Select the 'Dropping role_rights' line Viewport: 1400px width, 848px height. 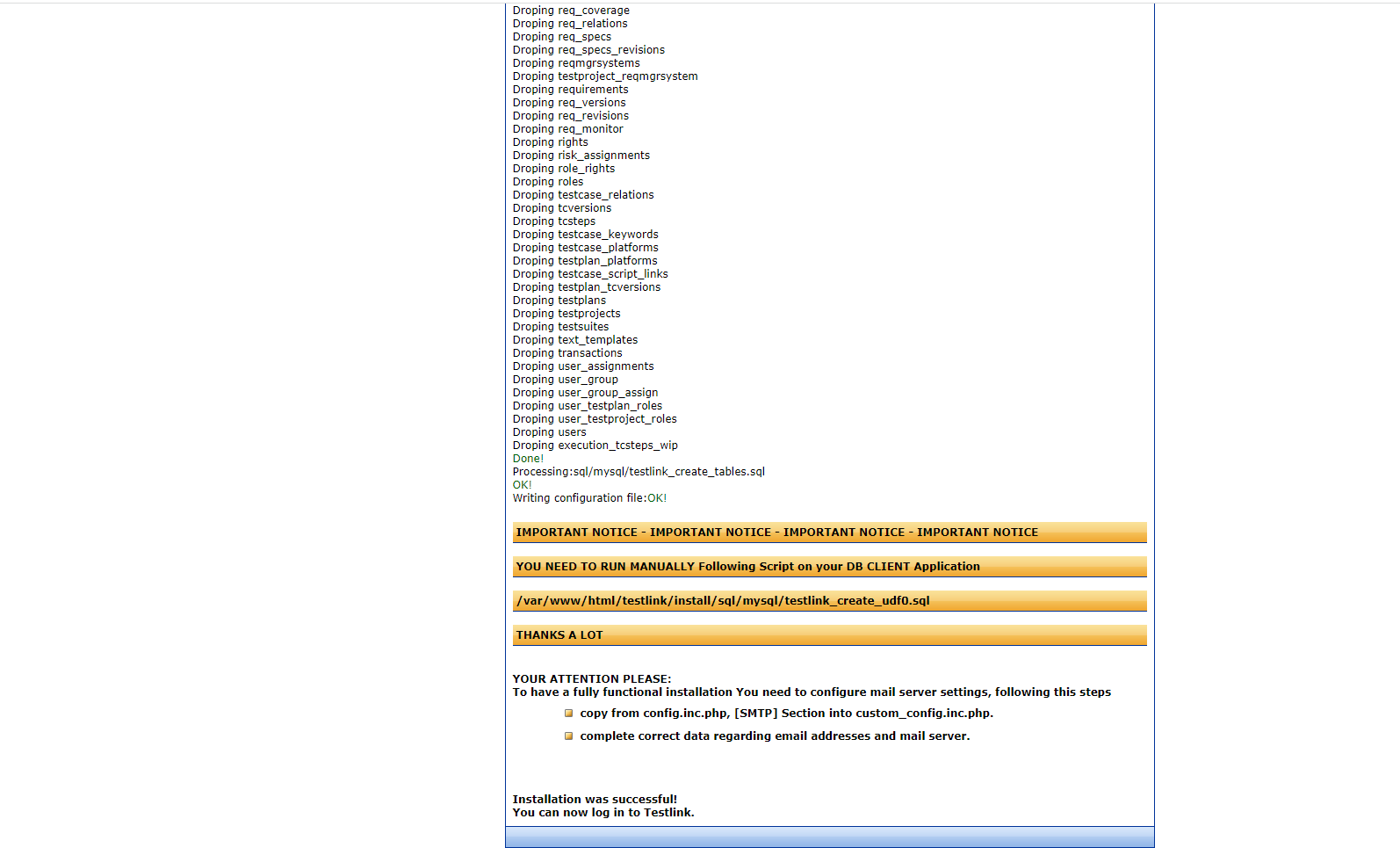click(x=564, y=169)
